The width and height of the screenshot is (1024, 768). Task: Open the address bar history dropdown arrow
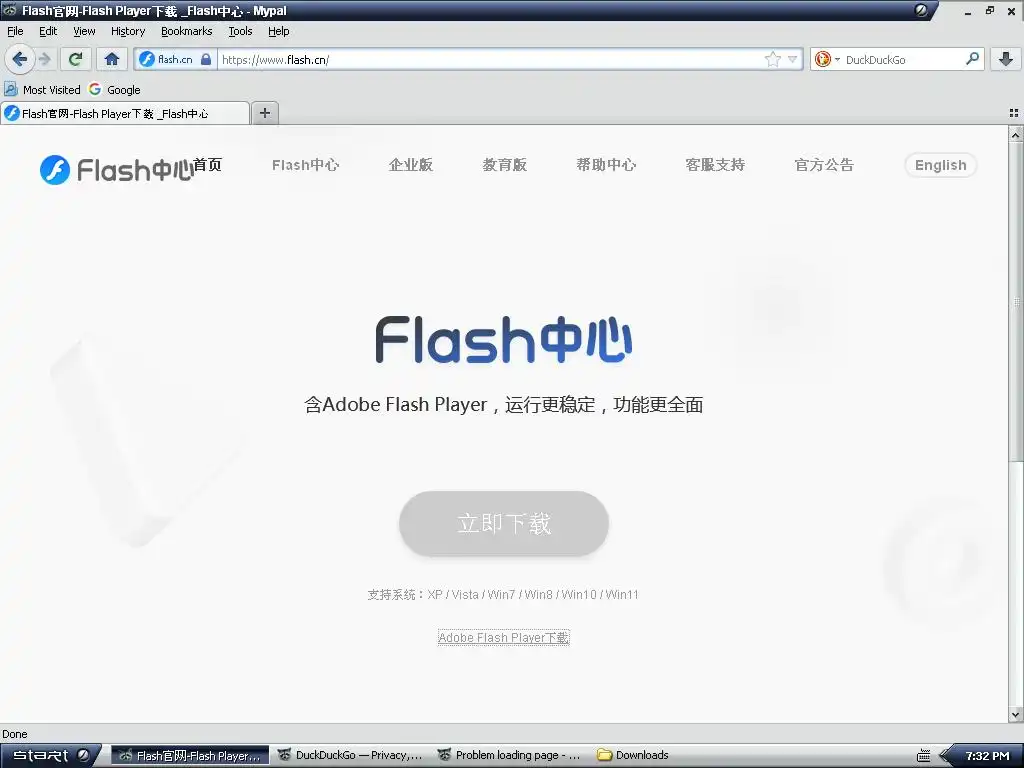pos(793,59)
